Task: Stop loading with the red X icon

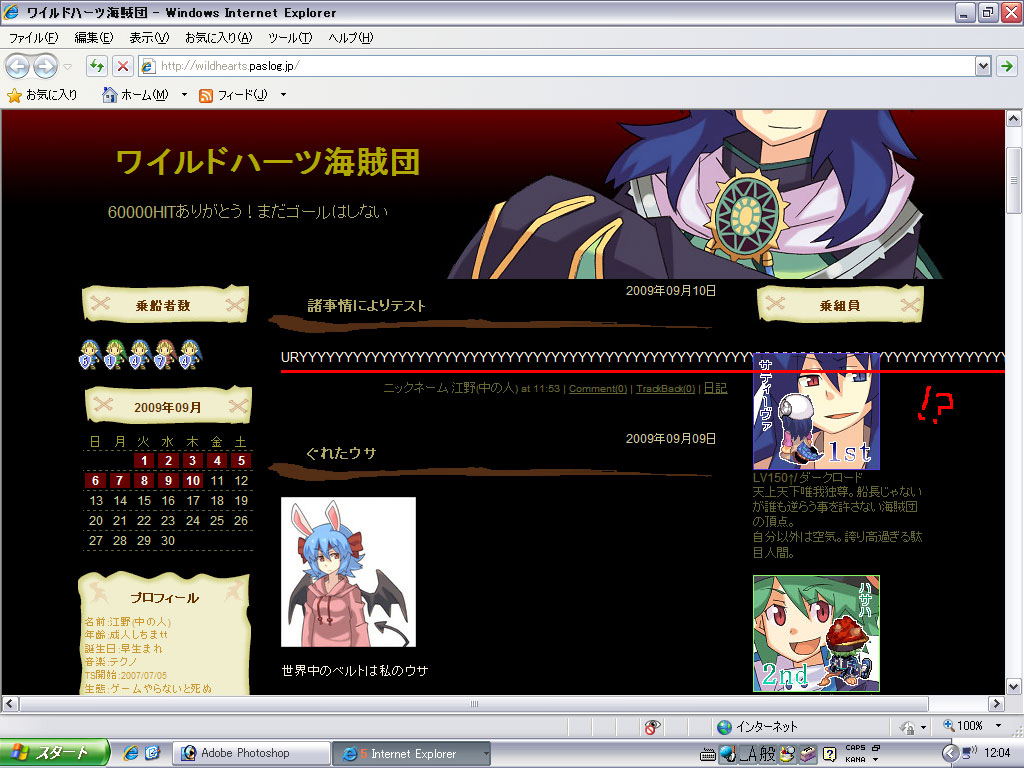Action: [x=122, y=65]
